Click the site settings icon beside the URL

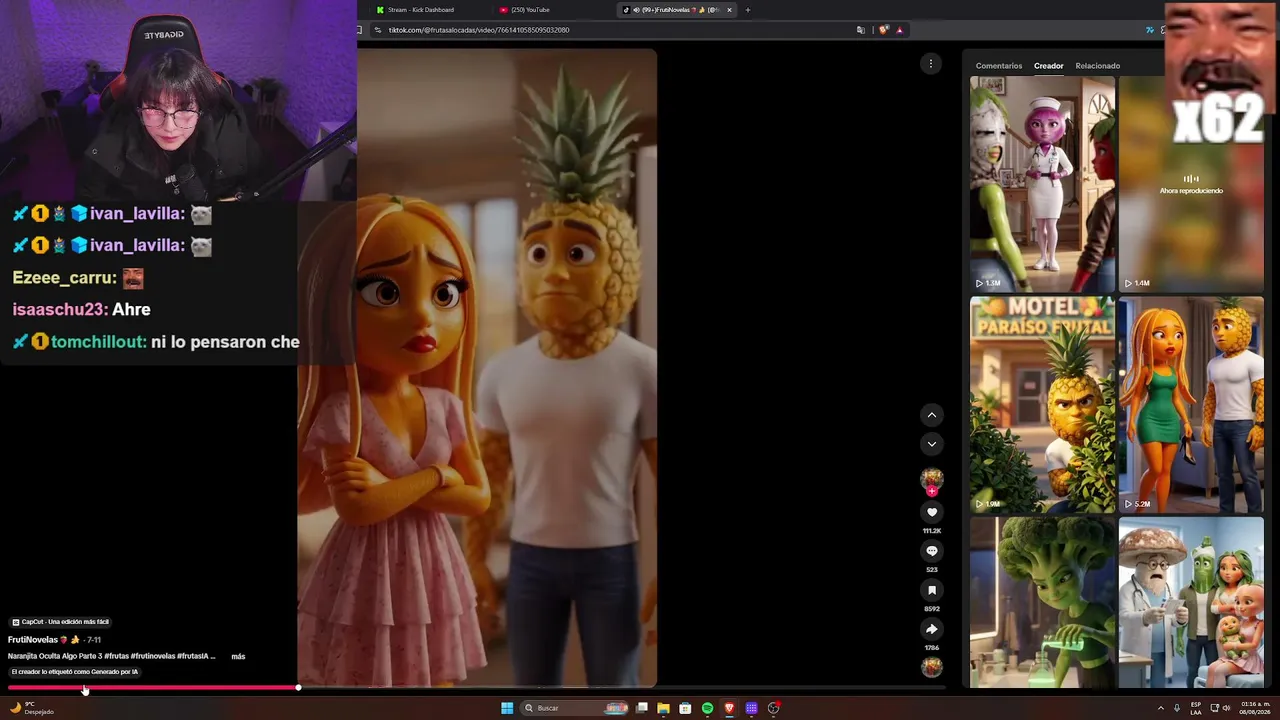(x=377, y=30)
